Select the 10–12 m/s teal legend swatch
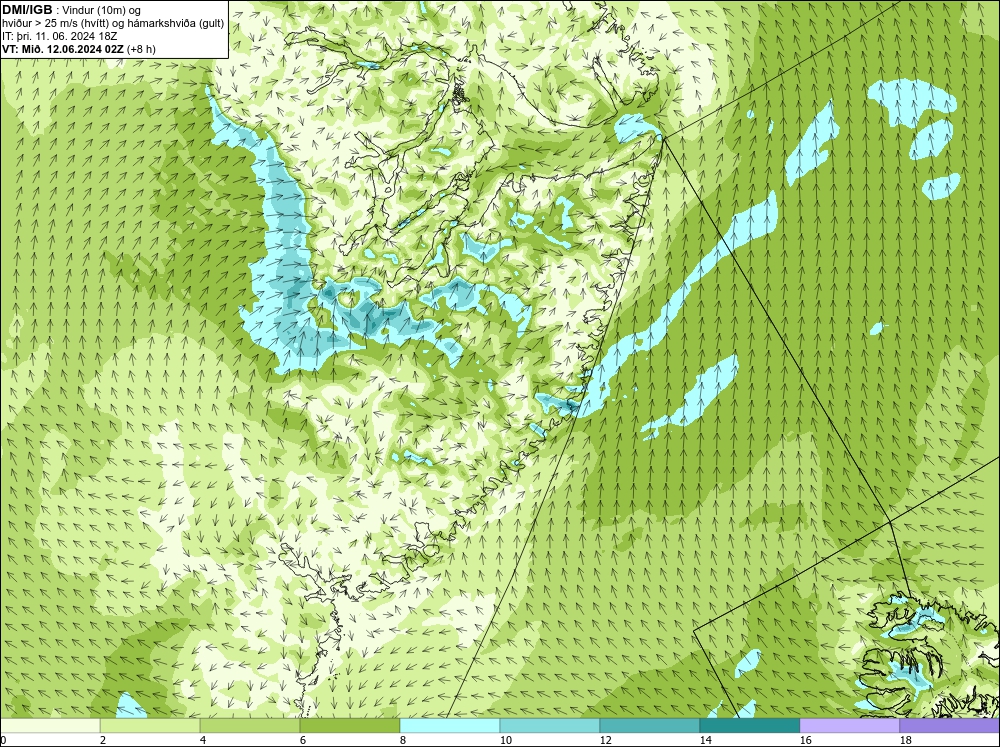1000x747 pixels. tap(550, 726)
